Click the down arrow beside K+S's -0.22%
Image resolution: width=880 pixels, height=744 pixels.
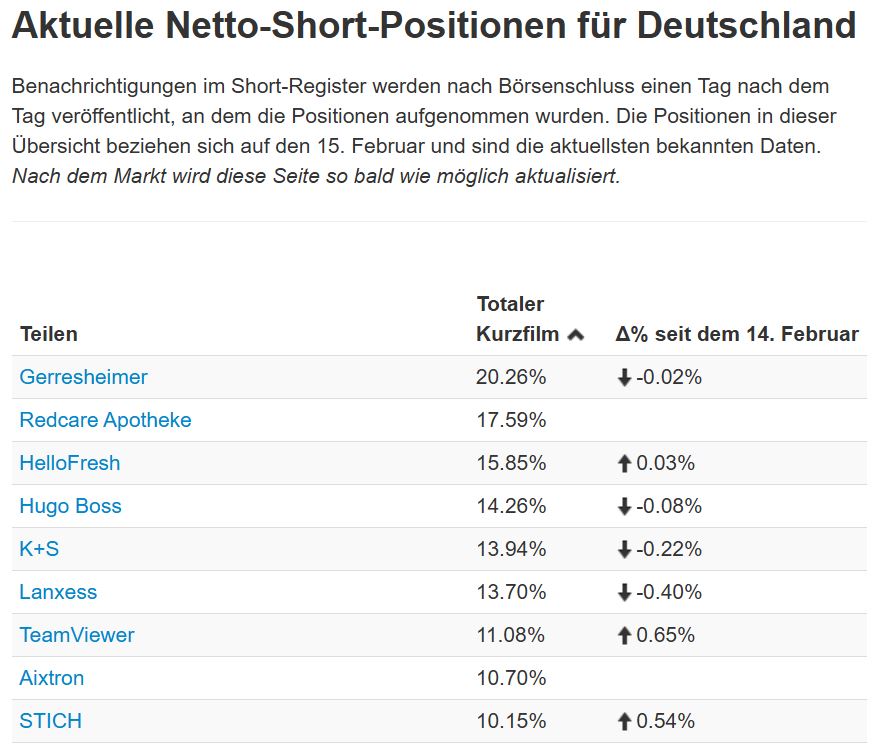624,550
